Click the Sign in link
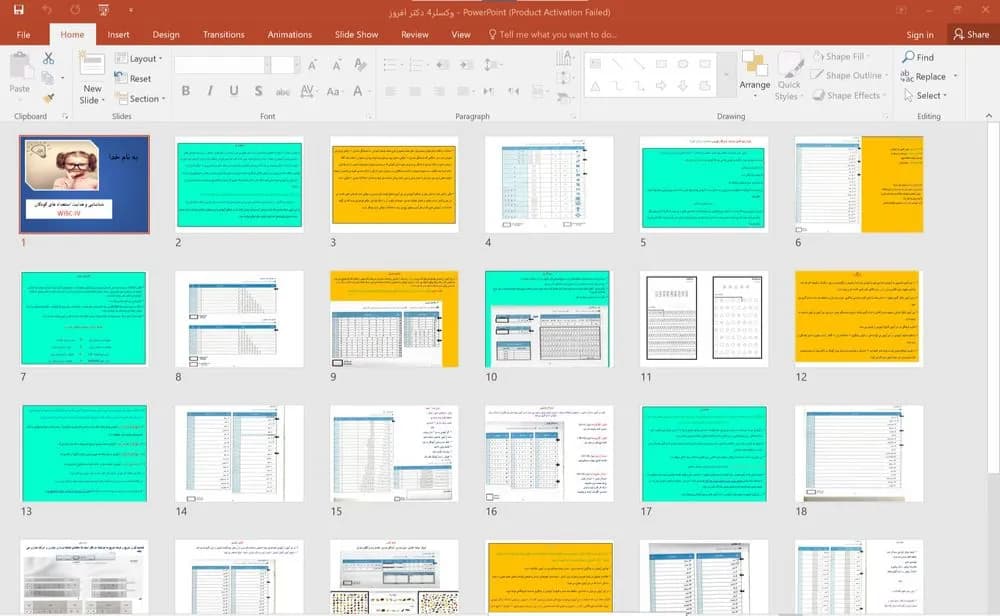Viewport: 1000px width, 616px height. point(920,34)
